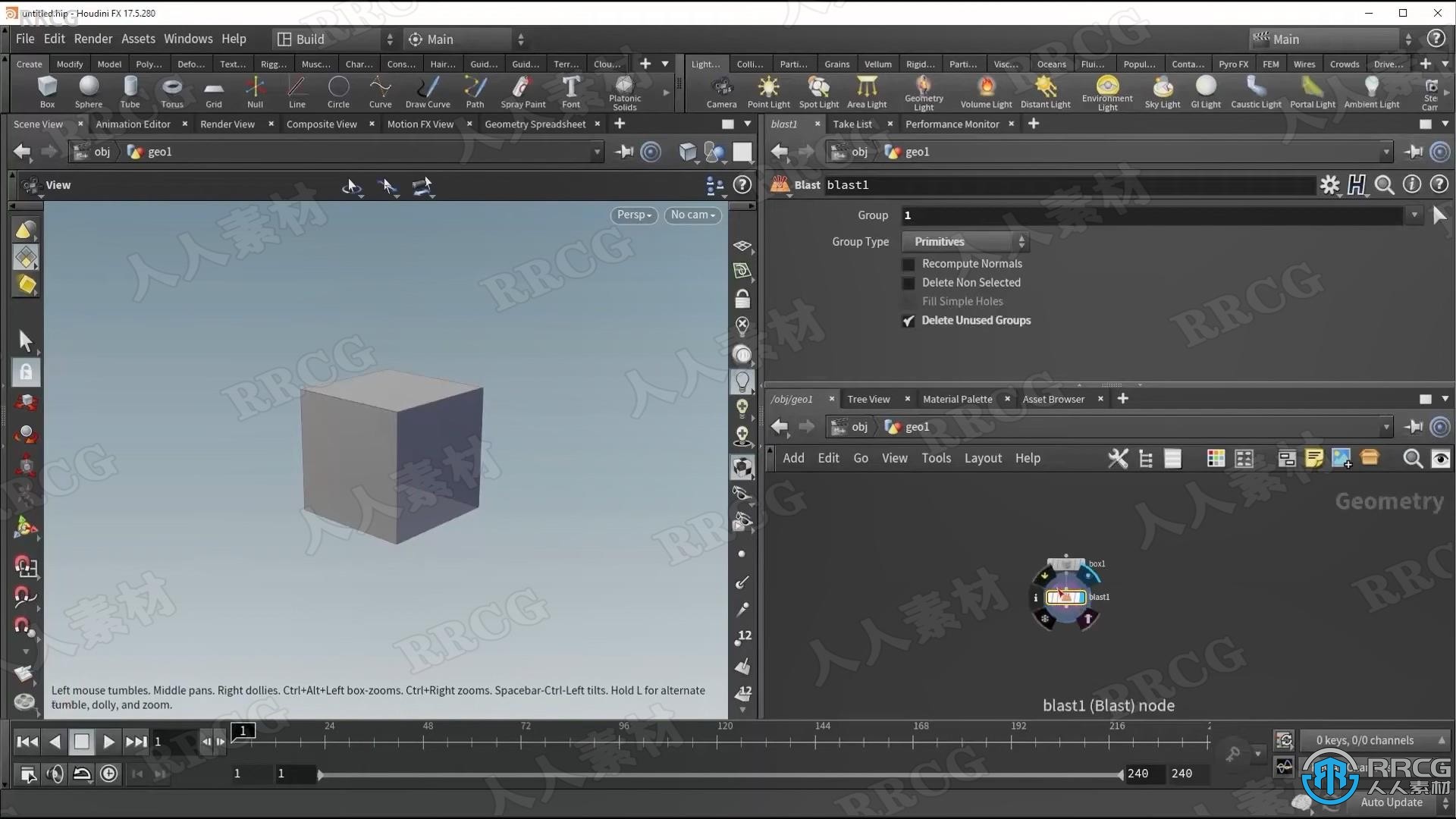Click the playback range slider bar
The height and width of the screenshot is (819, 1456).
point(720,774)
